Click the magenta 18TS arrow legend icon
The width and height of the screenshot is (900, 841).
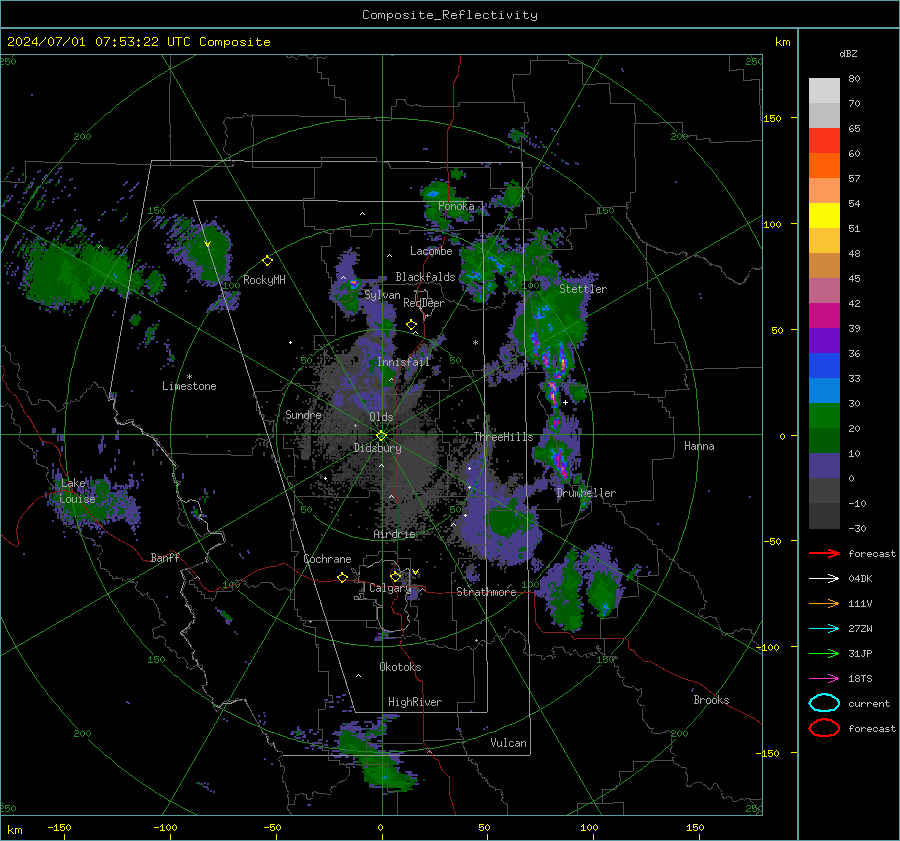pos(824,679)
